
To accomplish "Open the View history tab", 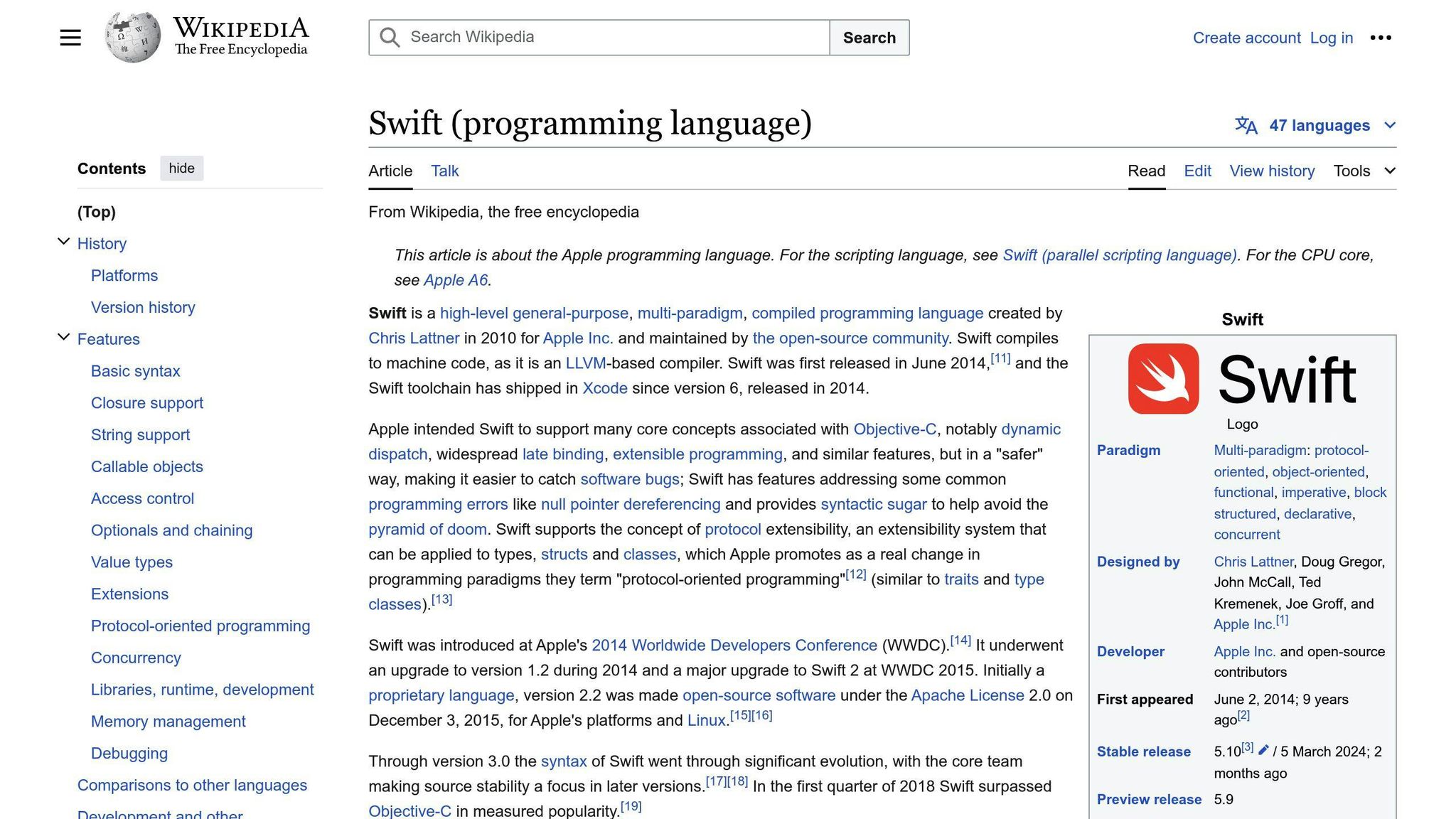I will pyautogui.click(x=1272, y=171).
